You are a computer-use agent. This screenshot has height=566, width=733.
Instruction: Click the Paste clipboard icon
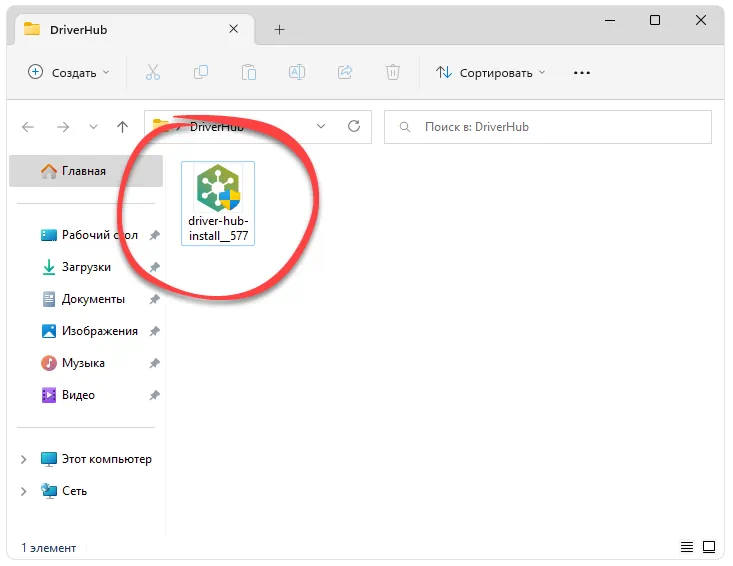pyautogui.click(x=249, y=72)
